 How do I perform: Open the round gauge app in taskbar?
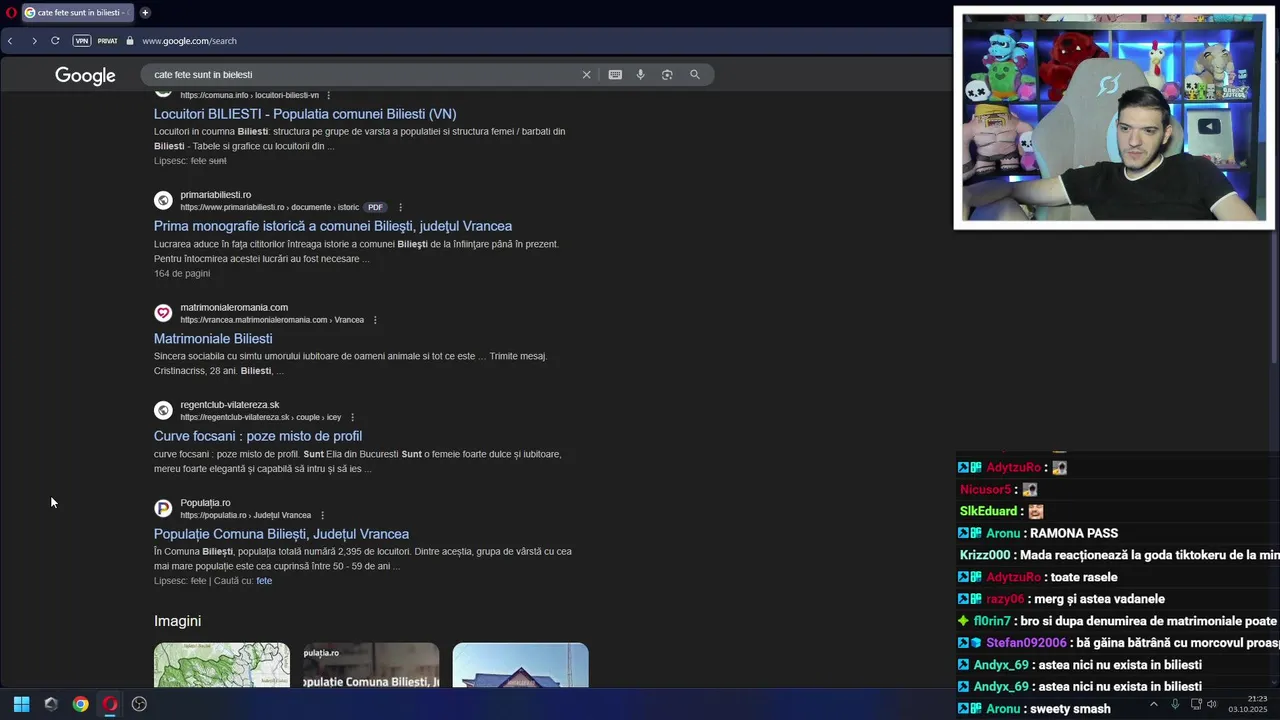point(139,704)
